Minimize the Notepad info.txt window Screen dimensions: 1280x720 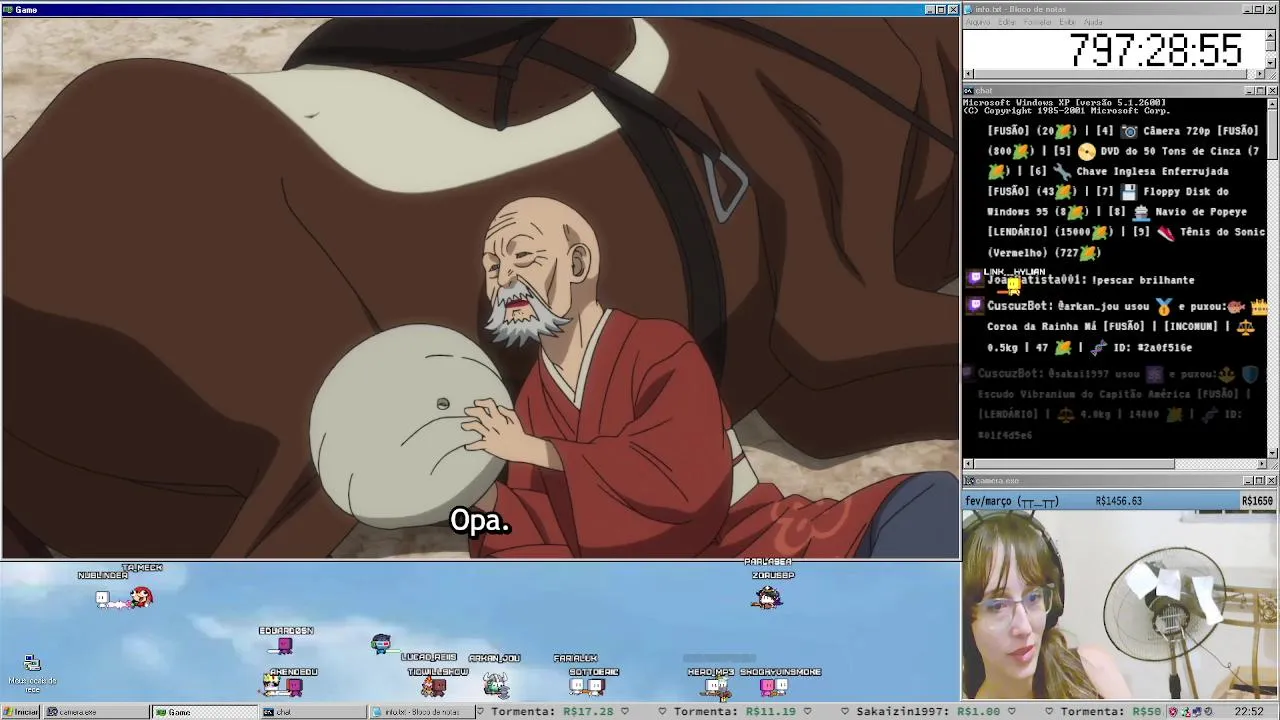coord(1248,9)
